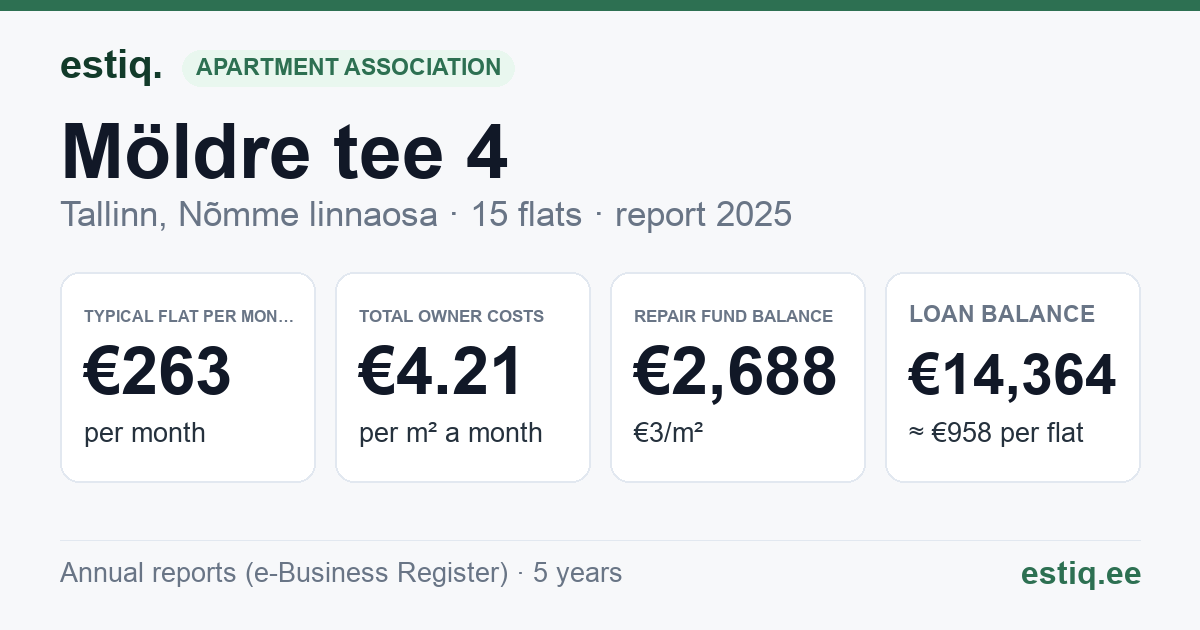Viewport: 1200px width, 630px height.
Task: Click the €3/m² caption
Action: pos(669,433)
